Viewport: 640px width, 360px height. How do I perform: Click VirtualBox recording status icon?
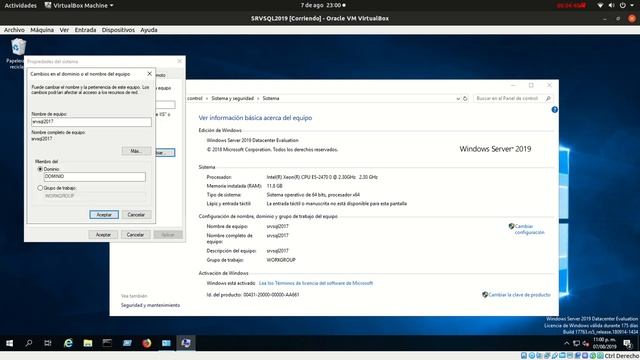pyautogui.click(x=577, y=356)
